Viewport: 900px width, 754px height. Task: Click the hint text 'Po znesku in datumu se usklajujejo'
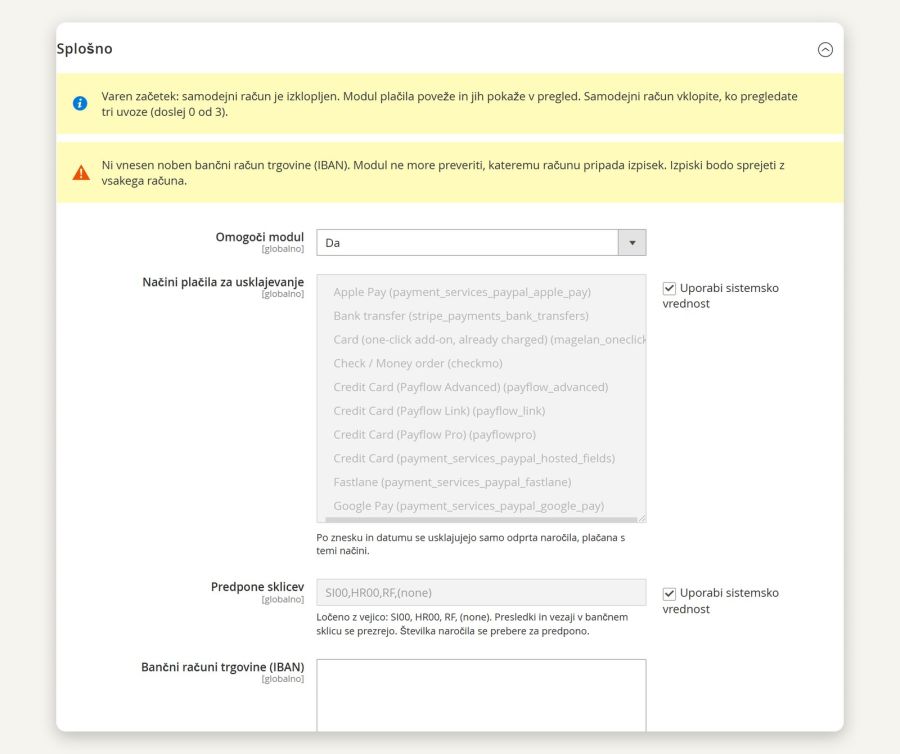pos(470,544)
